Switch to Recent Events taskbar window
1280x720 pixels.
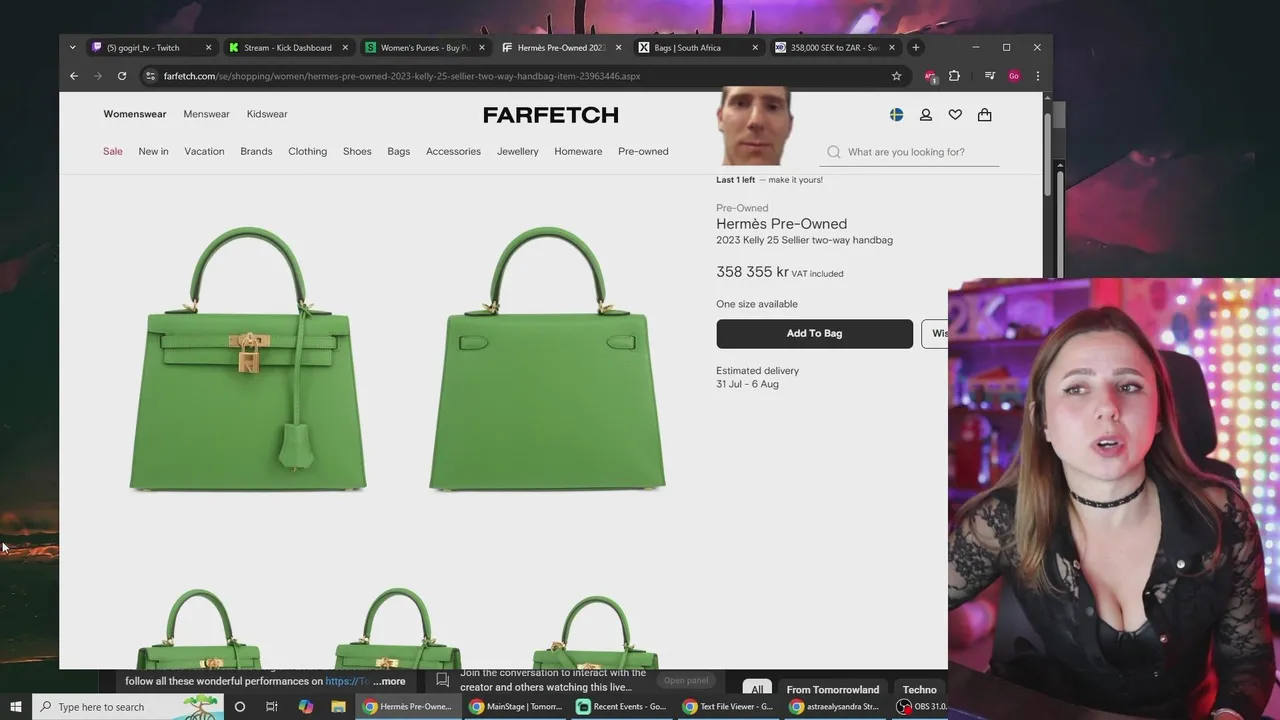click(x=622, y=706)
